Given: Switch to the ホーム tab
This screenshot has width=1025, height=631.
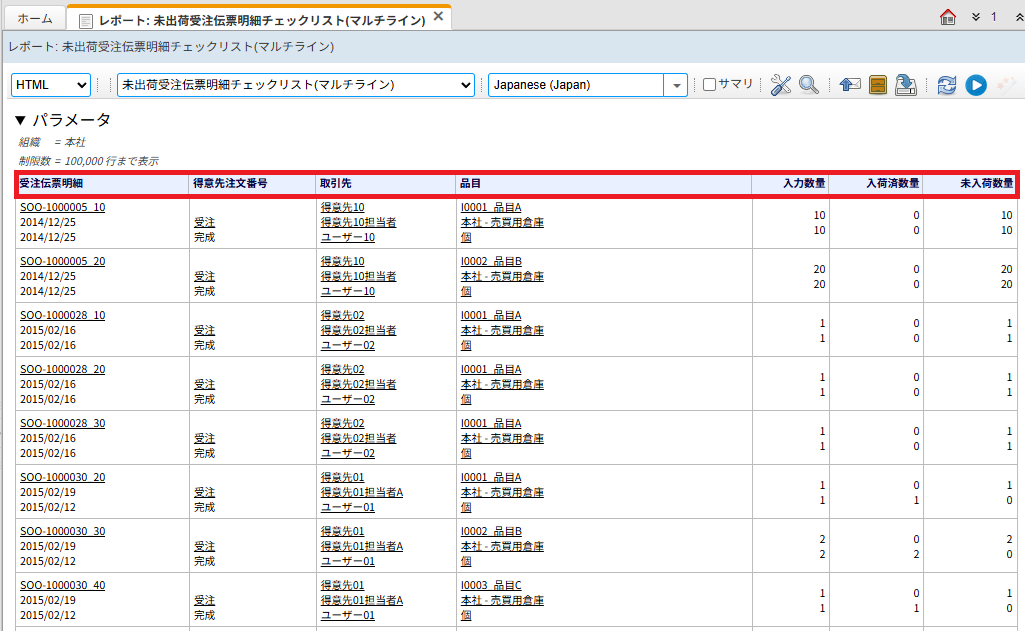Looking at the screenshot, I should pos(35,18).
